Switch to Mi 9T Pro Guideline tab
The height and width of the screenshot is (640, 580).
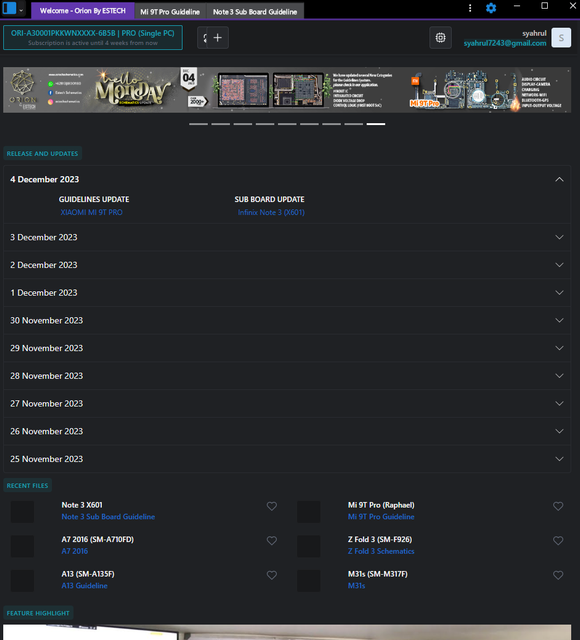(170, 12)
